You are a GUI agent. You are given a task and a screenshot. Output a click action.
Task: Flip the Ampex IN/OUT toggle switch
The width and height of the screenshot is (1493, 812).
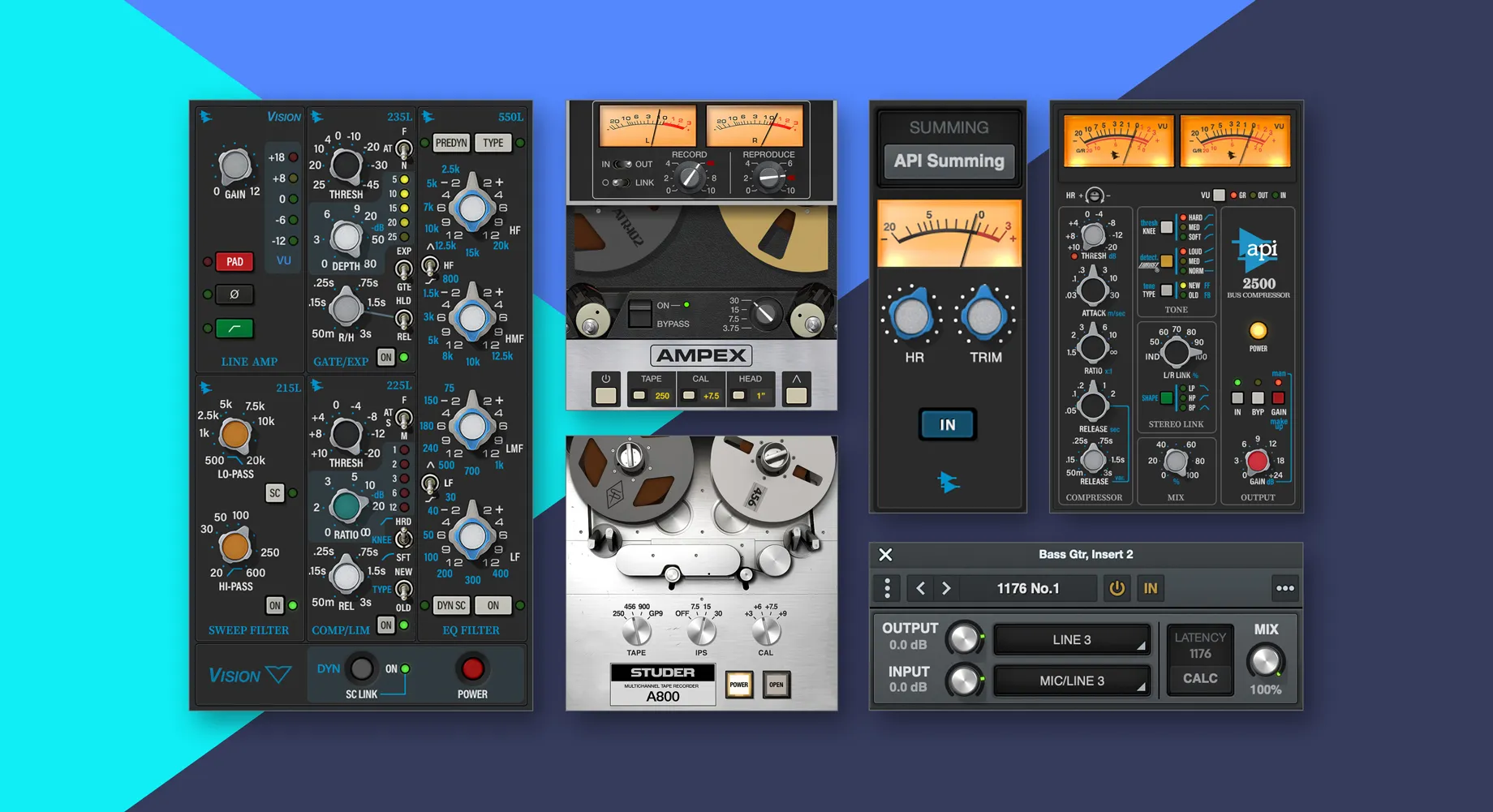622,164
